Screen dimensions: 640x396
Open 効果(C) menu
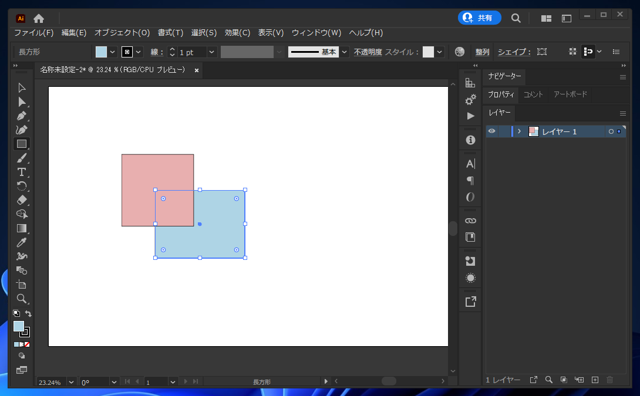click(237, 33)
